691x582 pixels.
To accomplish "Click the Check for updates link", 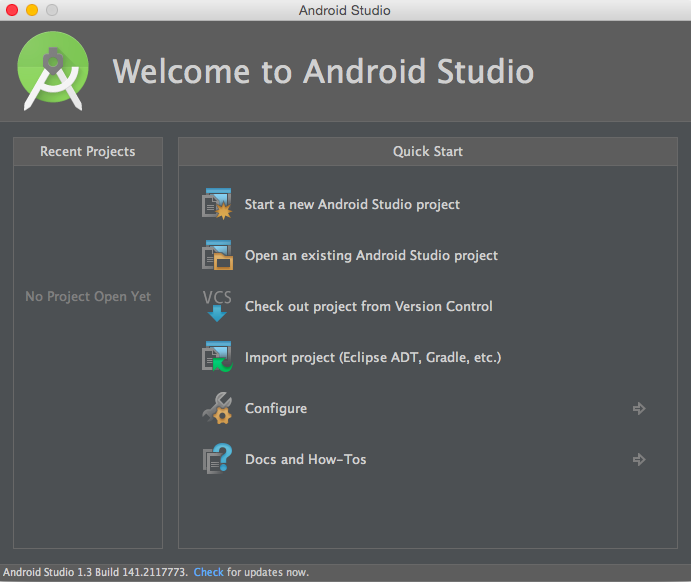I will [x=208, y=572].
